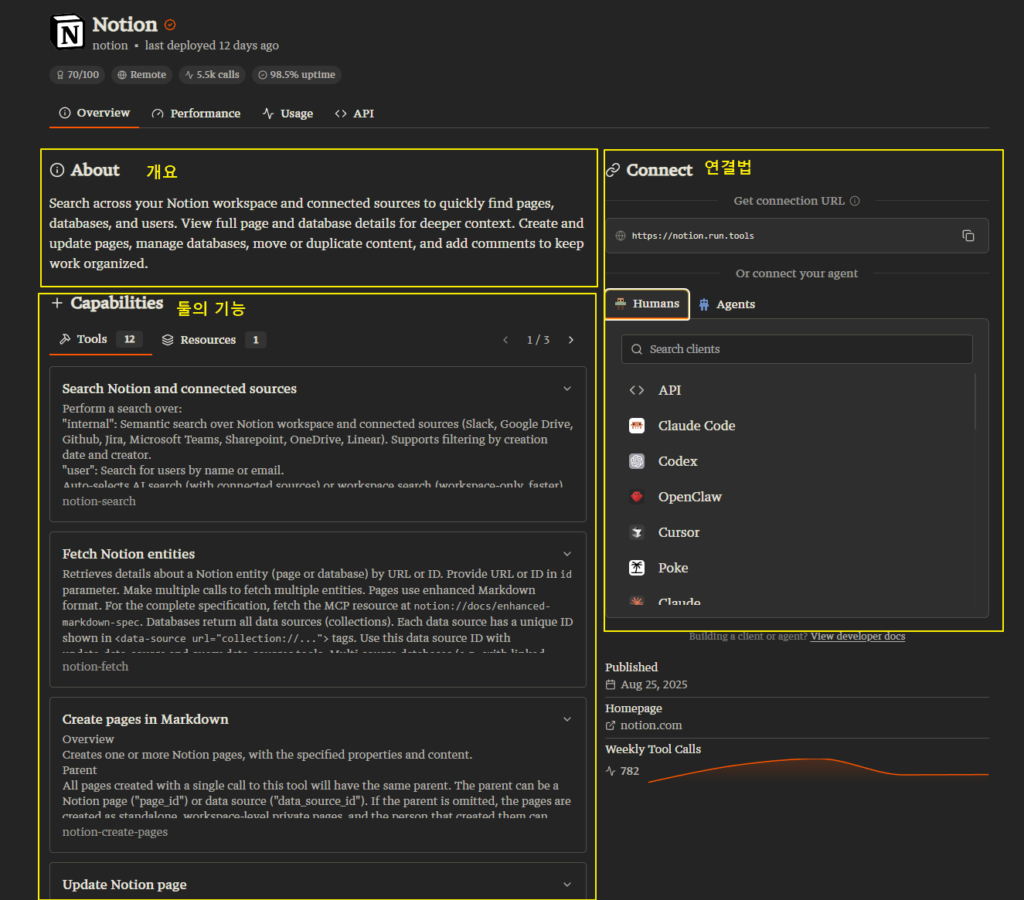Expand the Fetch Notion entities tool

[567, 553]
